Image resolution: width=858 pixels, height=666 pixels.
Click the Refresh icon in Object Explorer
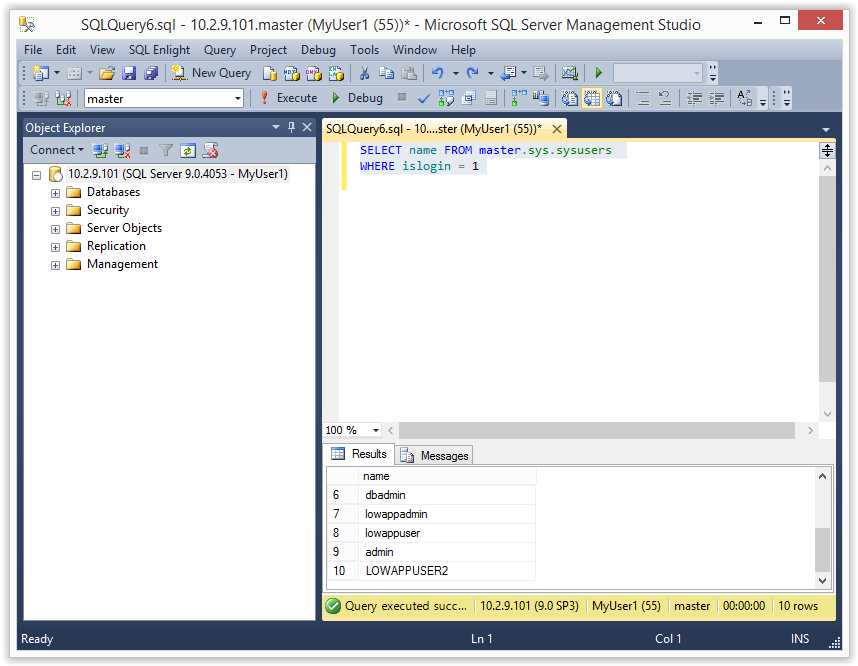pyautogui.click(x=188, y=150)
